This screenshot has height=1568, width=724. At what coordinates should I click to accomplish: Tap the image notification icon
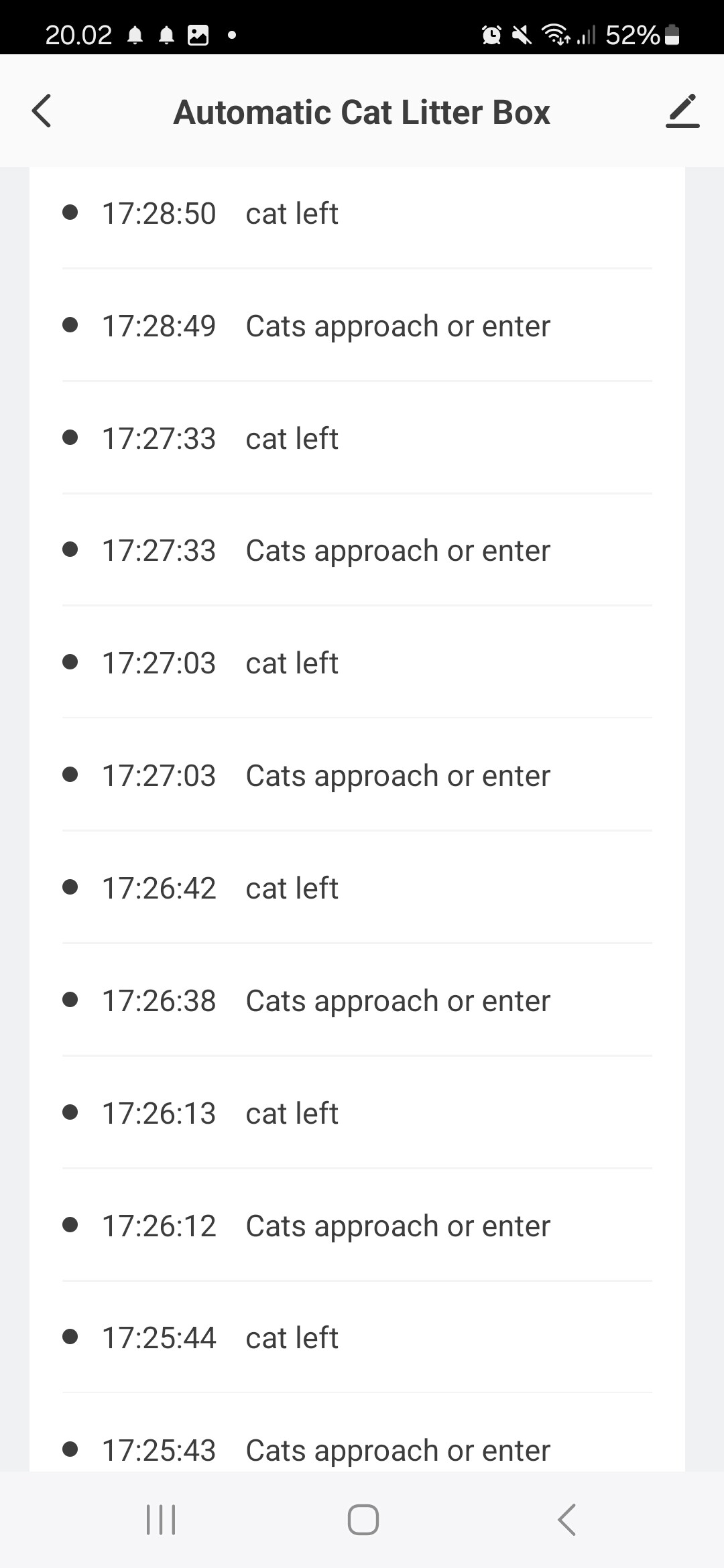coord(198,34)
